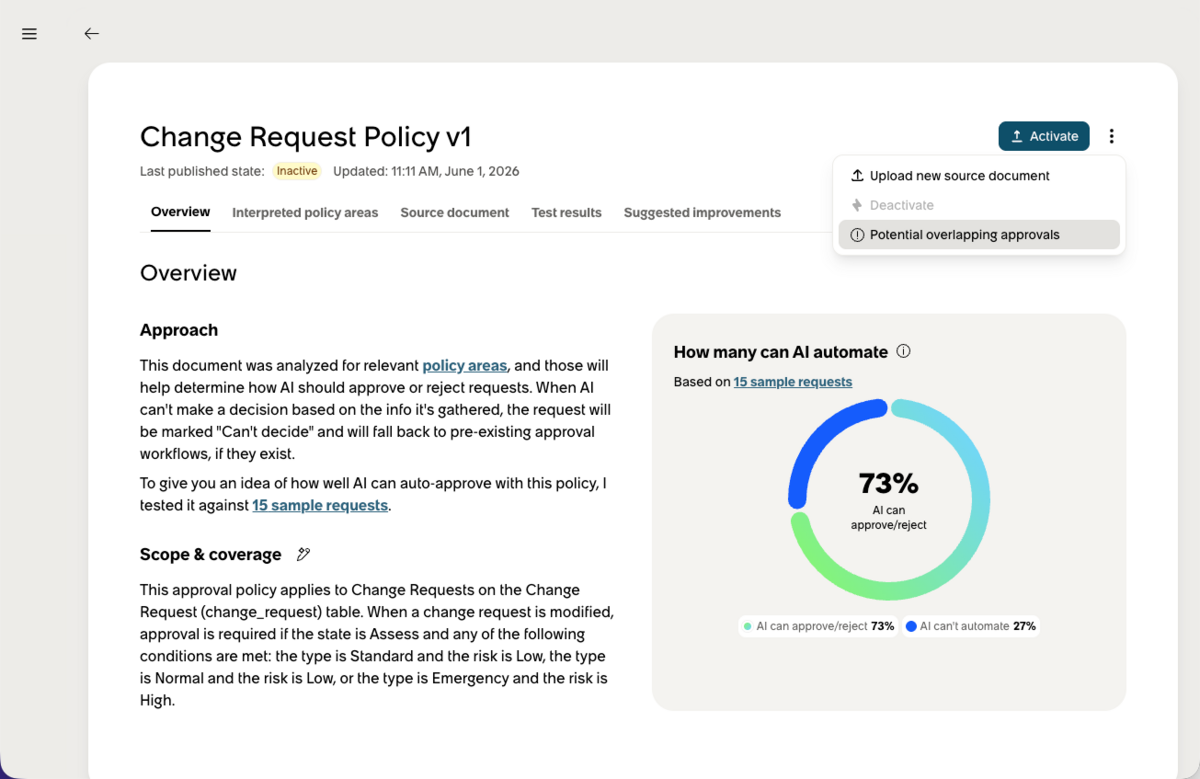Open the Suggested improvements tab
This screenshot has width=1200, height=779.
click(x=702, y=213)
